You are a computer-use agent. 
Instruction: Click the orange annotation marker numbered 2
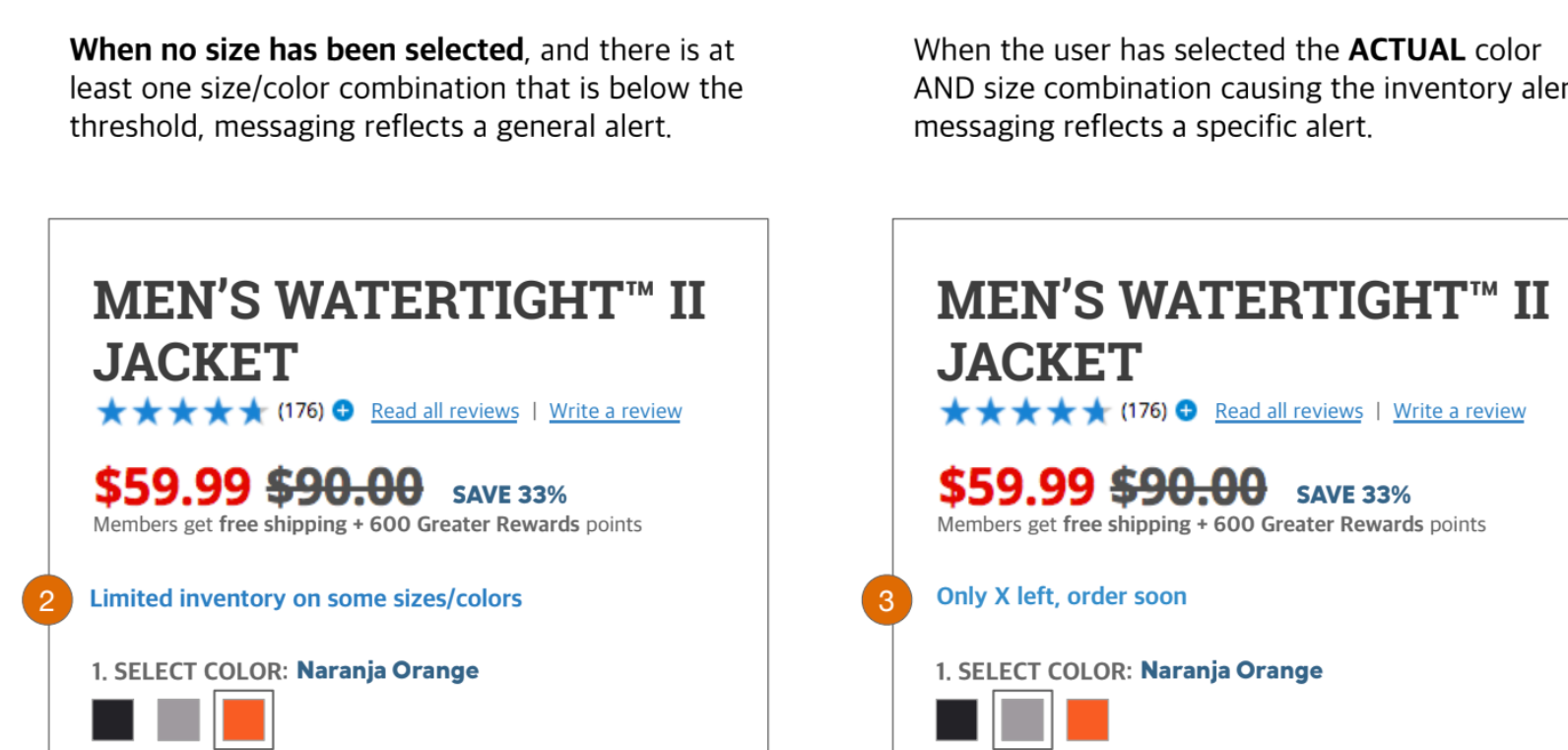(47, 599)
